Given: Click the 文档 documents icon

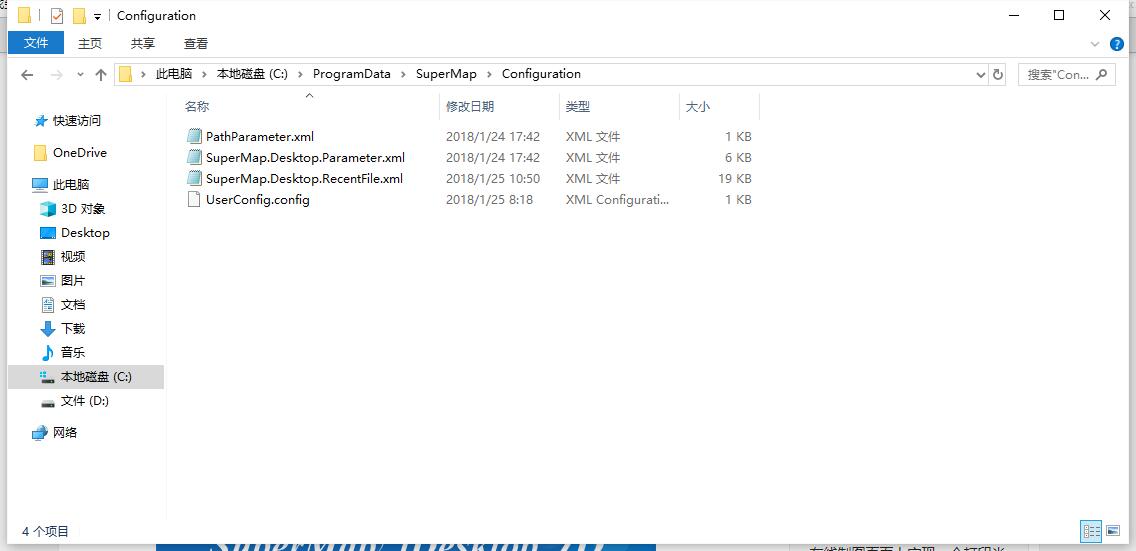Looking at the screenshot, I should click(48, 304).
